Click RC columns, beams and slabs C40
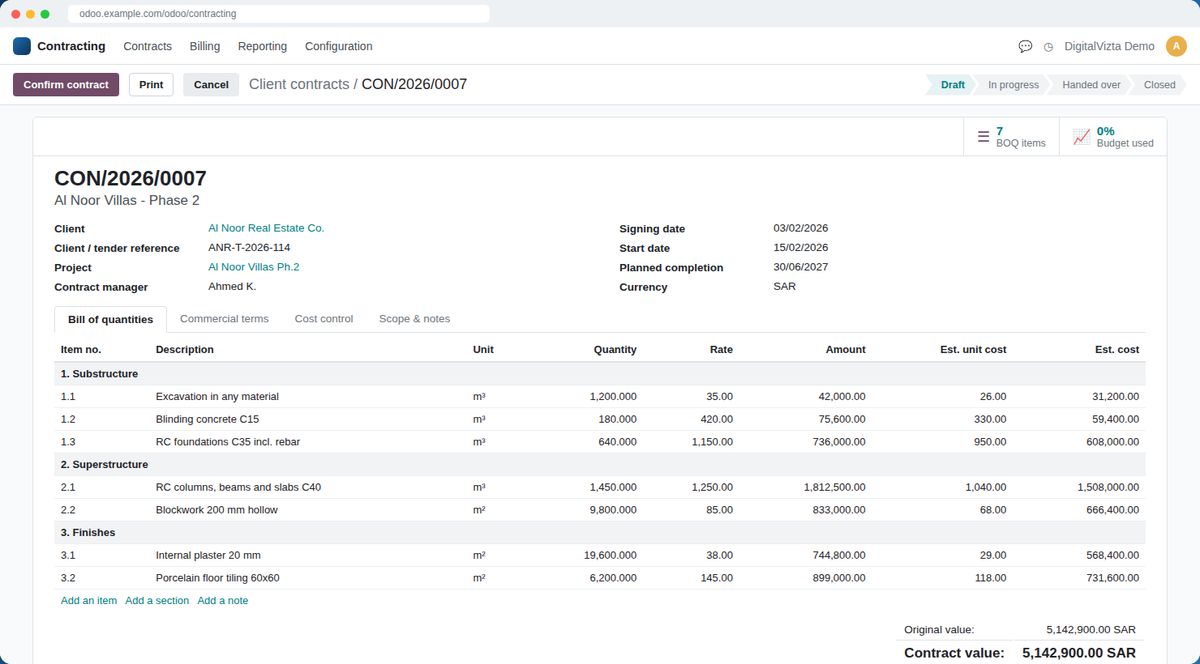 point(238,488)
